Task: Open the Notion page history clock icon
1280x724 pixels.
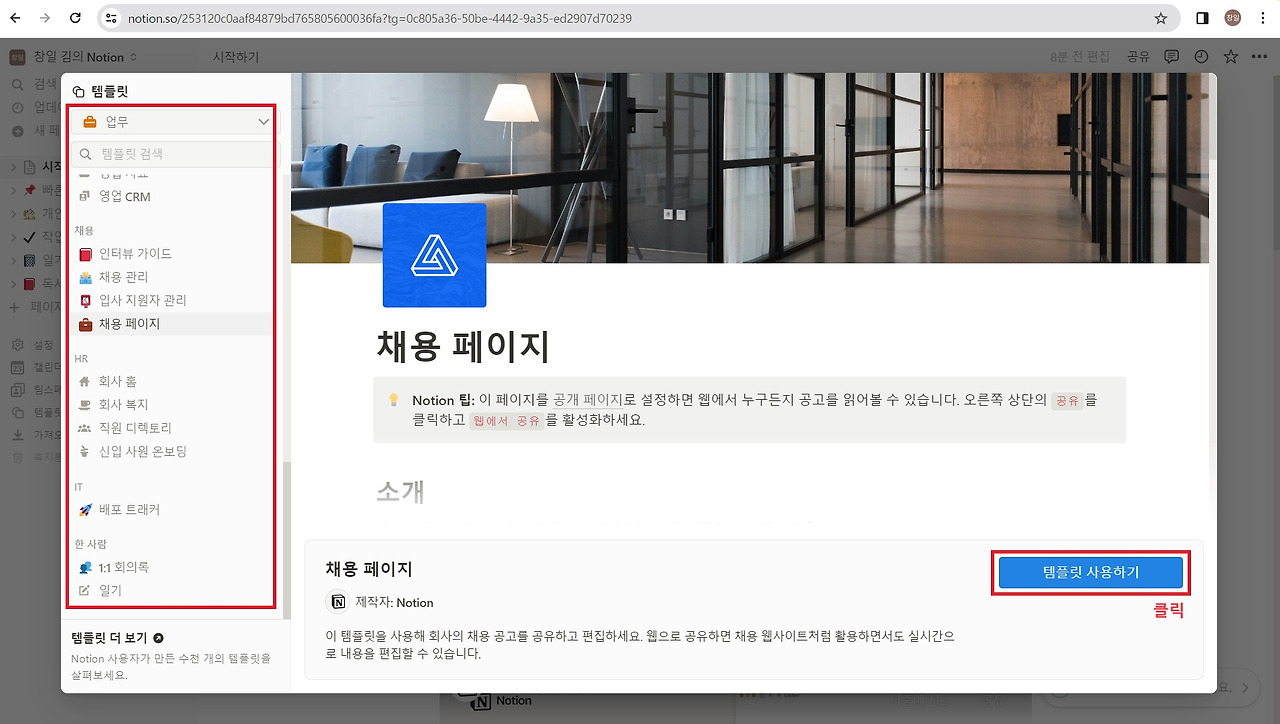Action: tap(1201, 57)
